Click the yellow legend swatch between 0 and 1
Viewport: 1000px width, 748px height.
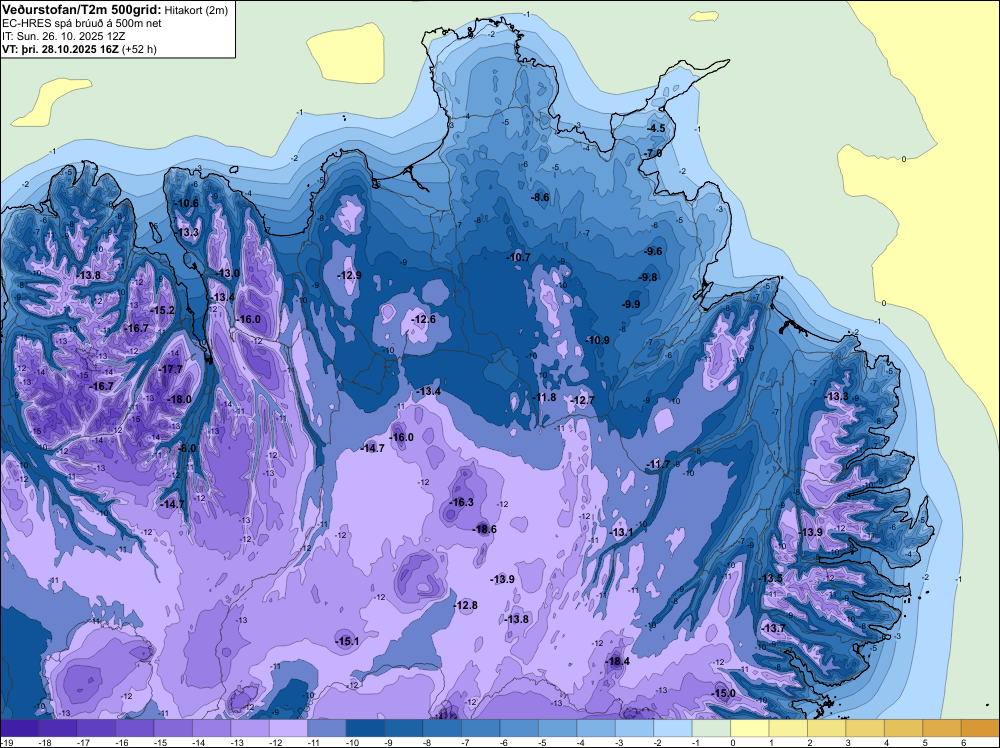pyautogui.click(x=750, y=728)
